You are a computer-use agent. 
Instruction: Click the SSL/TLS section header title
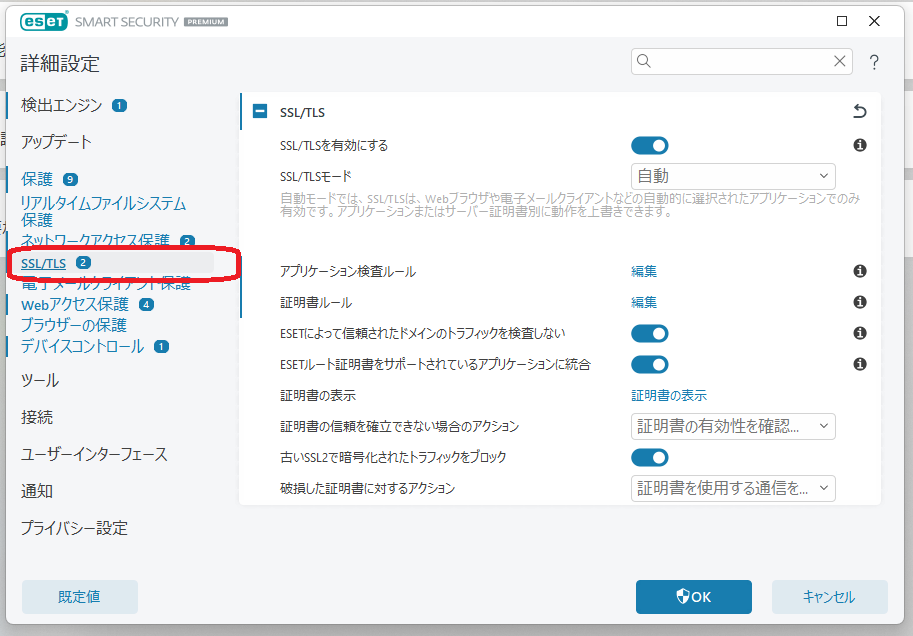[302, 112]
